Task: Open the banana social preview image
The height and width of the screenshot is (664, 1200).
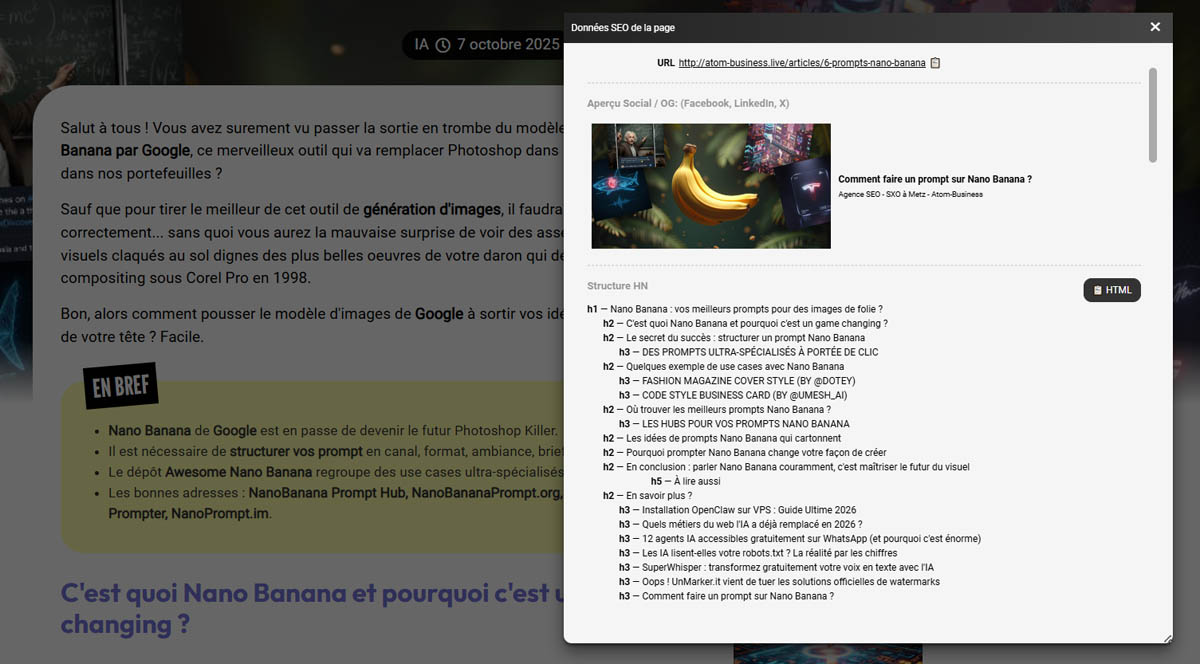Action: tap(711, 186)
